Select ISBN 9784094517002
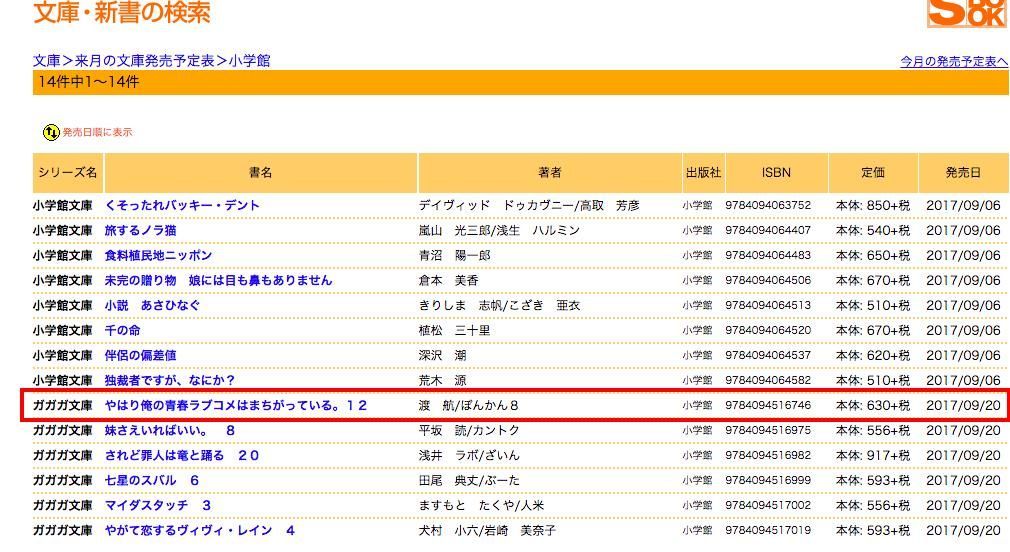This screenshot has height=552, width=1010. pyautogui.click(x=768, y=506)
